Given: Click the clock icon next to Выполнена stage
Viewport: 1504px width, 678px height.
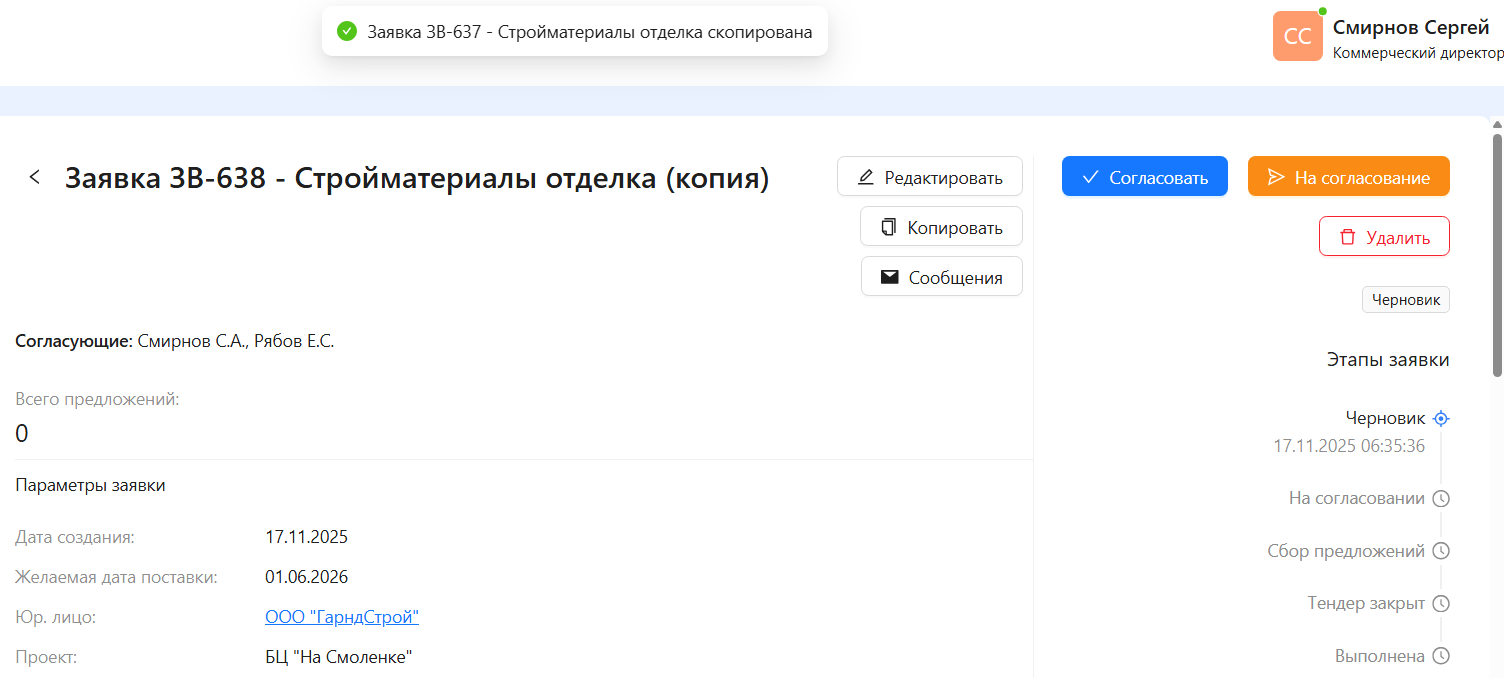Looking at the screenshot, I should pyautogui.click(x=1441, y=655).
